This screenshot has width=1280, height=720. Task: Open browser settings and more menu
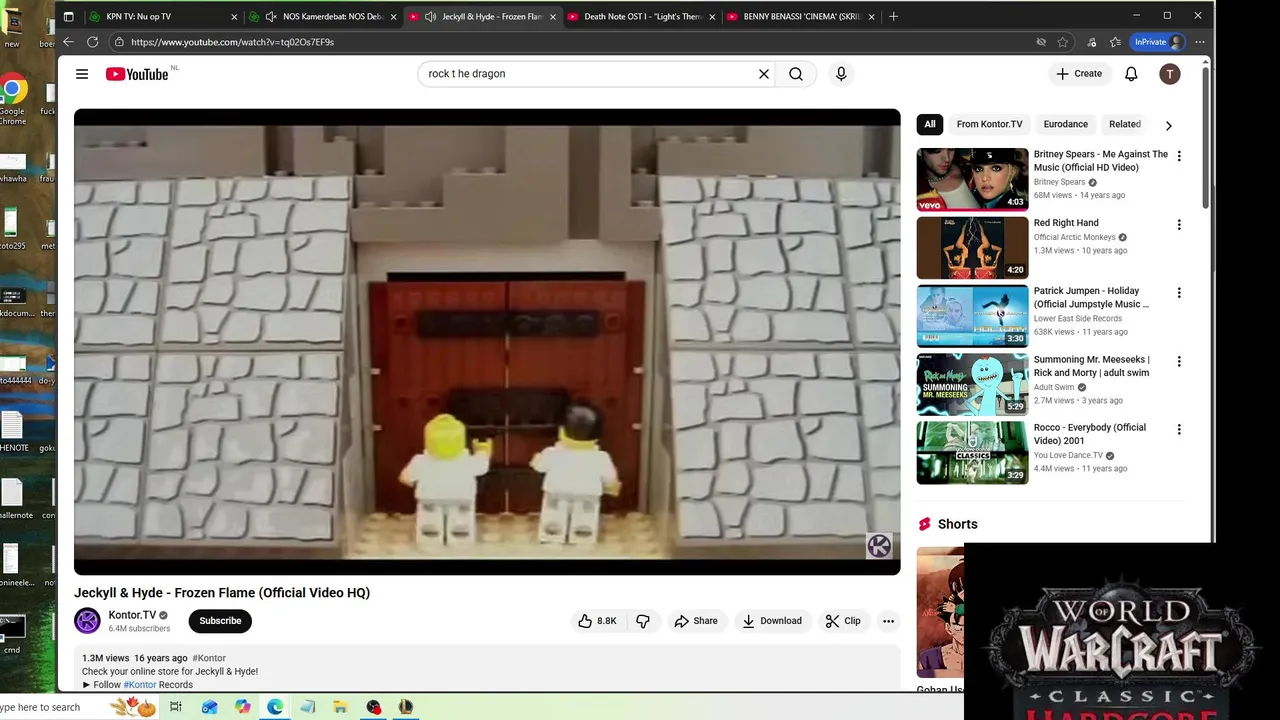tap(1199, 42)
